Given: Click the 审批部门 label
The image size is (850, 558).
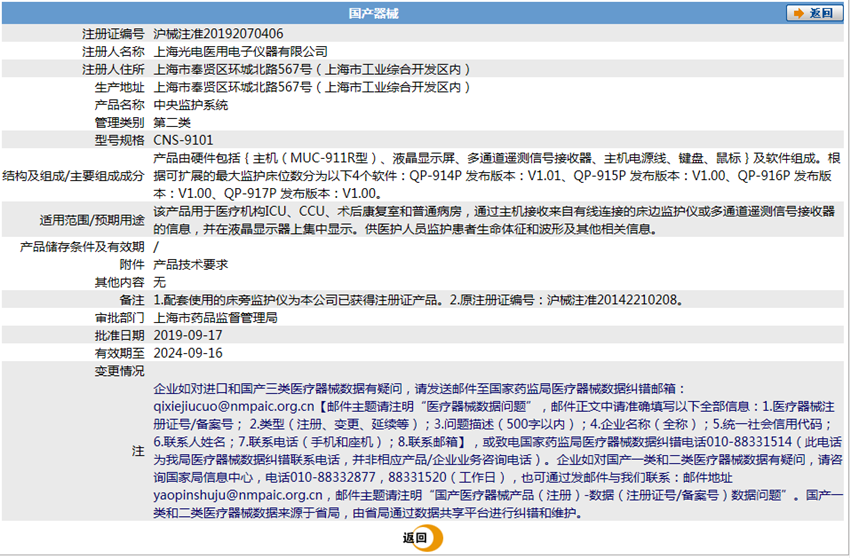Looking at the screenshot, I should 120,318.
